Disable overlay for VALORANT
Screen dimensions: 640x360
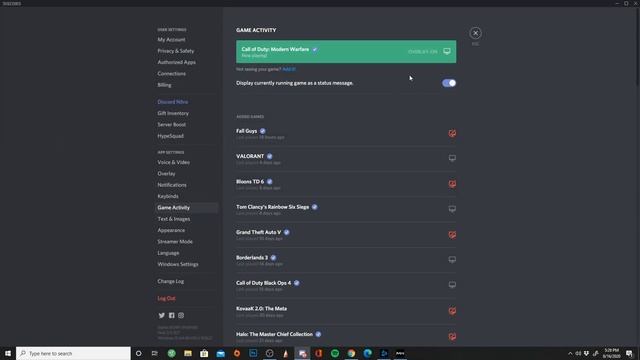(x=452, y=158)
